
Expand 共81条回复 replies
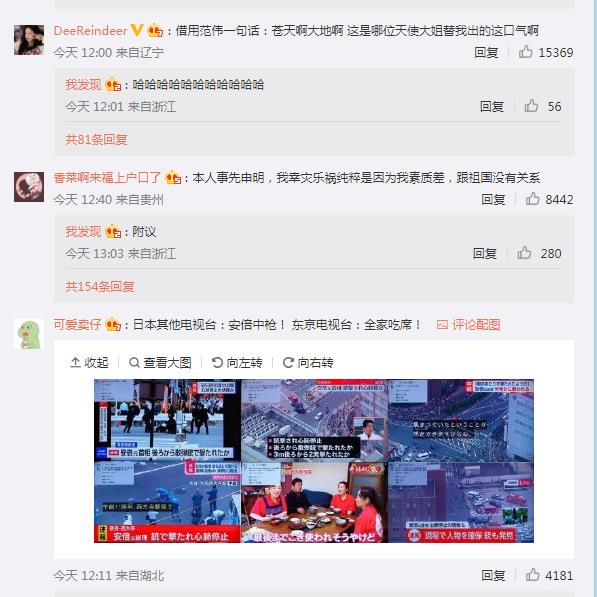coord(96,140)
